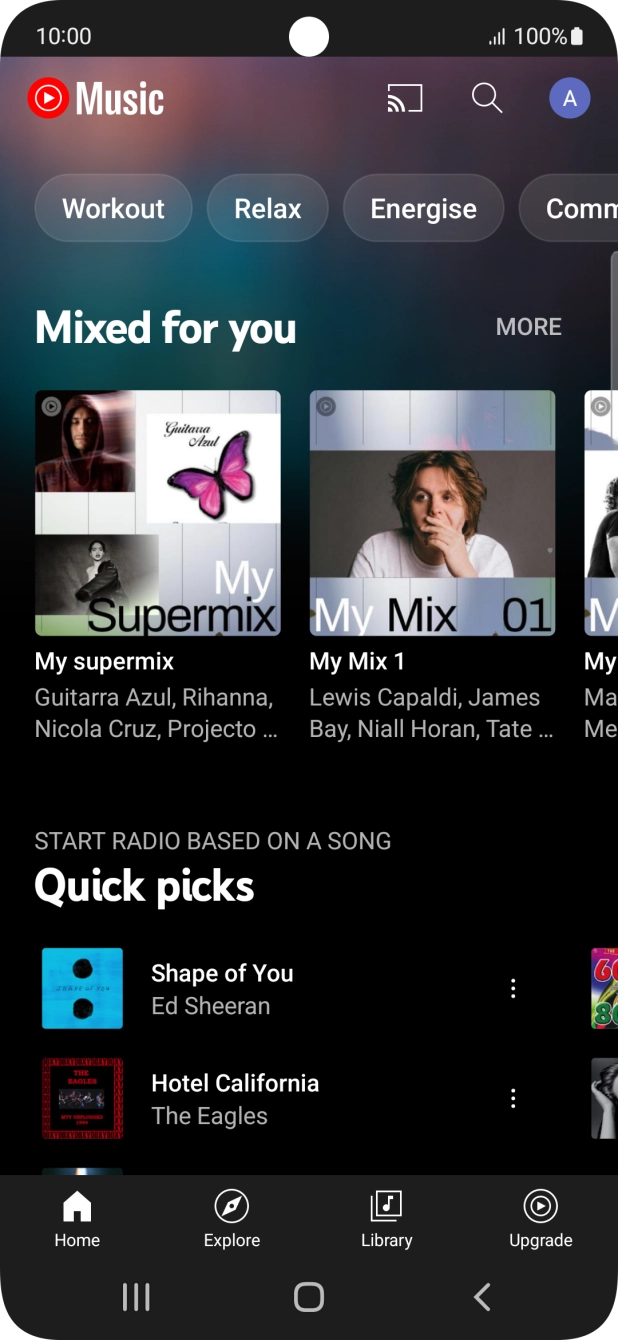618x1340 pixels.
Task: Open options menu for Hotel California
Action: (513, 1098)
